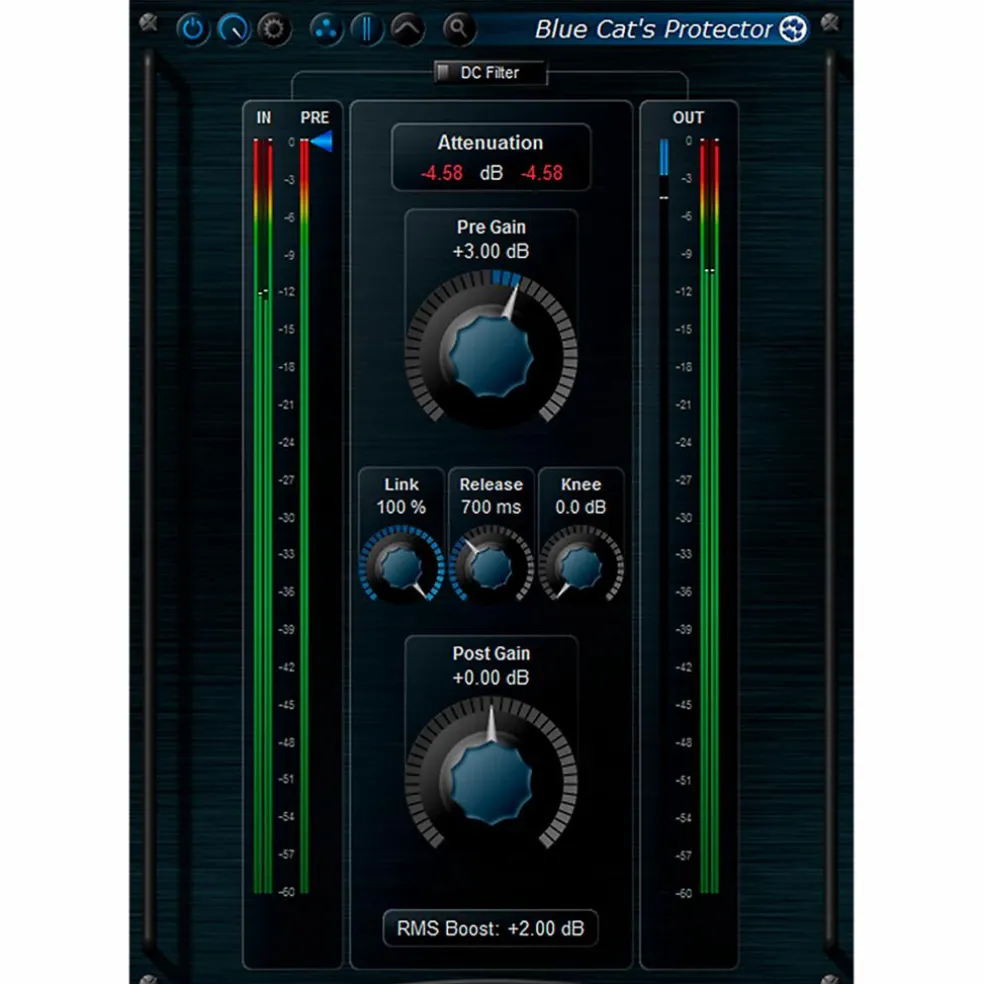The image size is (984, 984).
Task: Click the blue dial icon in toolbar
Action: click(x=232, y=29)
